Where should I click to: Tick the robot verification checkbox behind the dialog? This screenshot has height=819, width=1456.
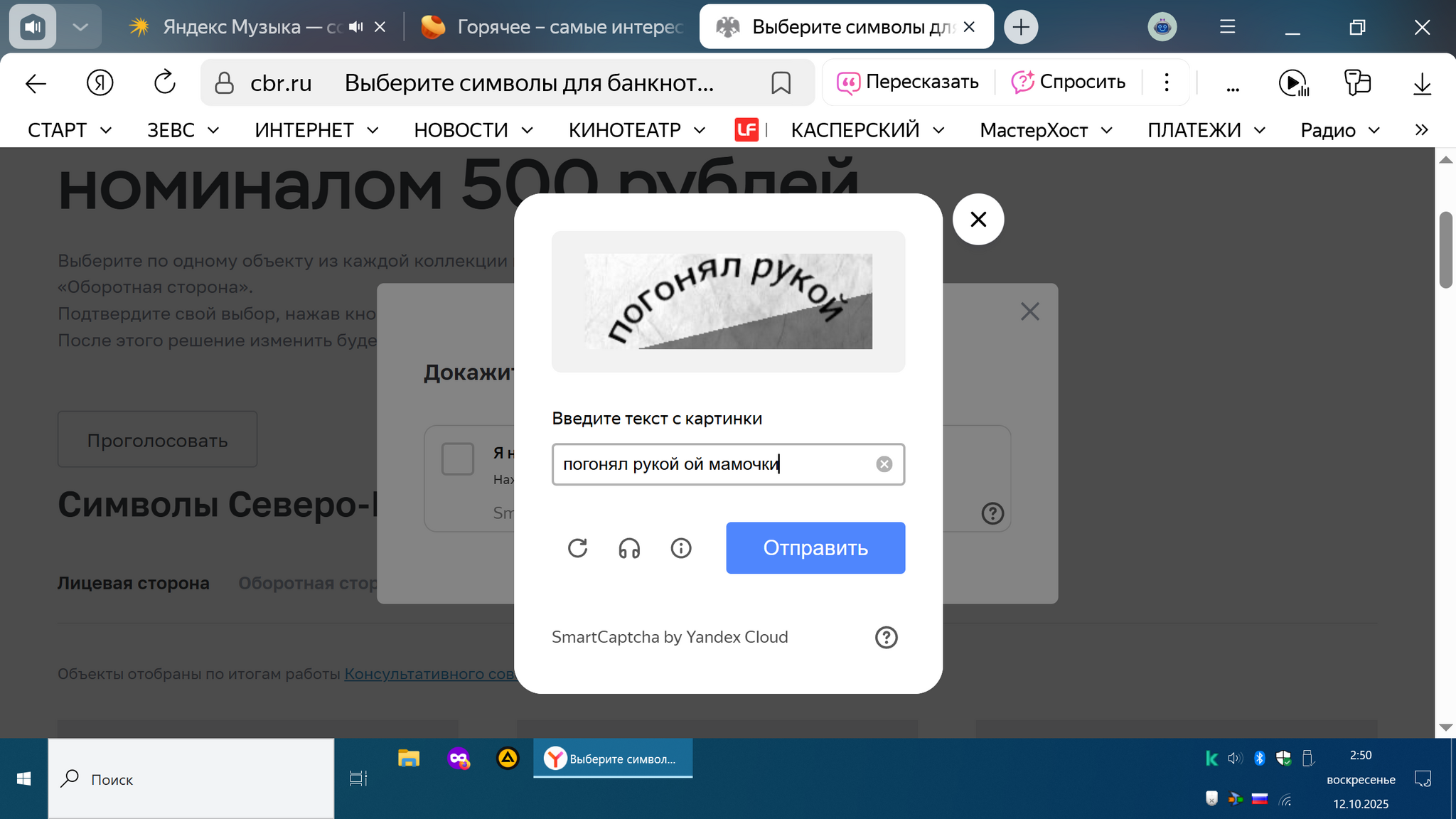(458, 459)
